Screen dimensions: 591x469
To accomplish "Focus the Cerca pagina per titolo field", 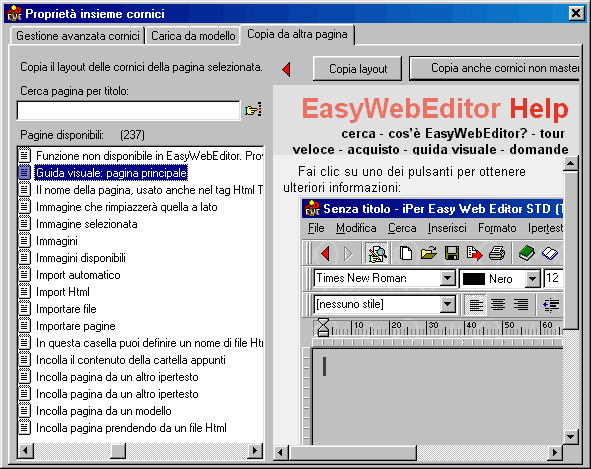I will (128, 110).
